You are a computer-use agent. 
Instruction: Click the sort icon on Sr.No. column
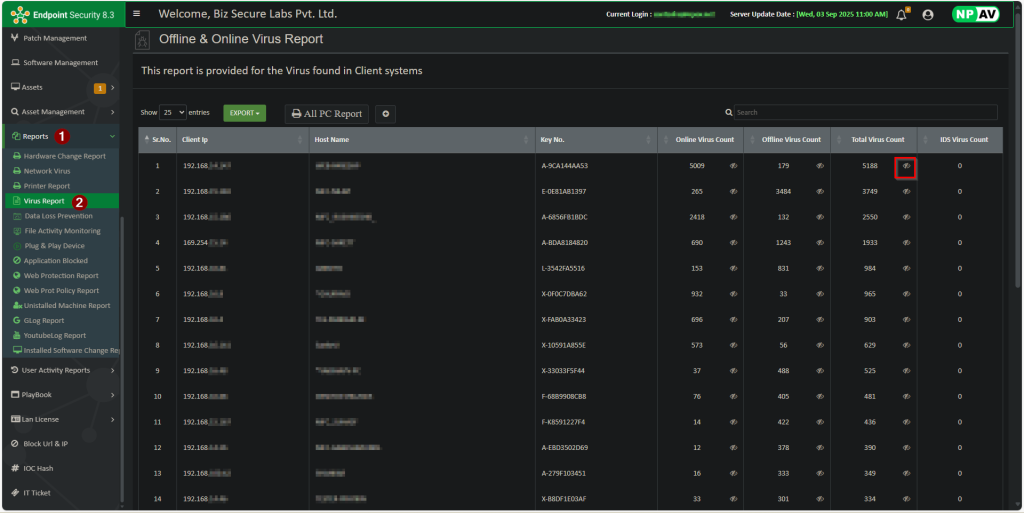coord(148,140)
